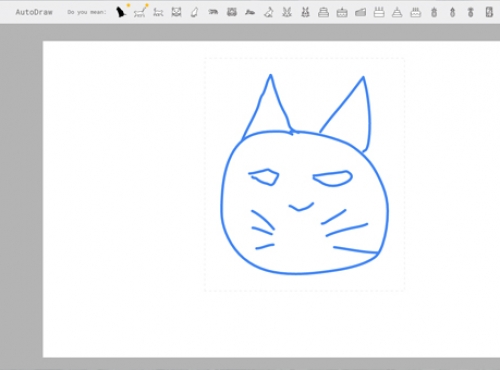Choose the white sitting cat side-view suggestion
Viewport: 500px width, 370px height.
[195, 13]
